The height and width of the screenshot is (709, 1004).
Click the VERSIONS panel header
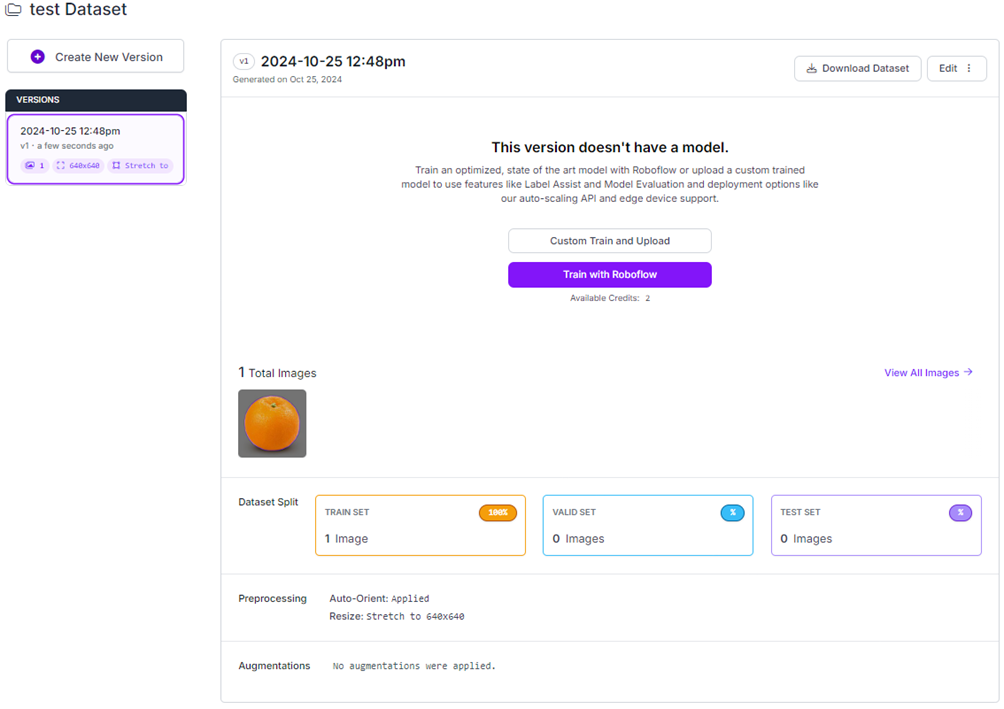pos(96,100)
